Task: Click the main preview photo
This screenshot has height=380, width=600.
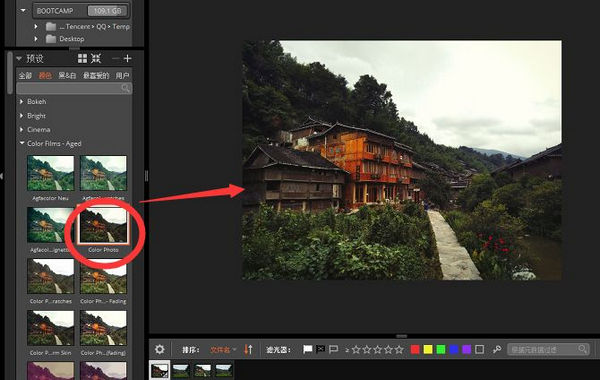Action: 402,160
